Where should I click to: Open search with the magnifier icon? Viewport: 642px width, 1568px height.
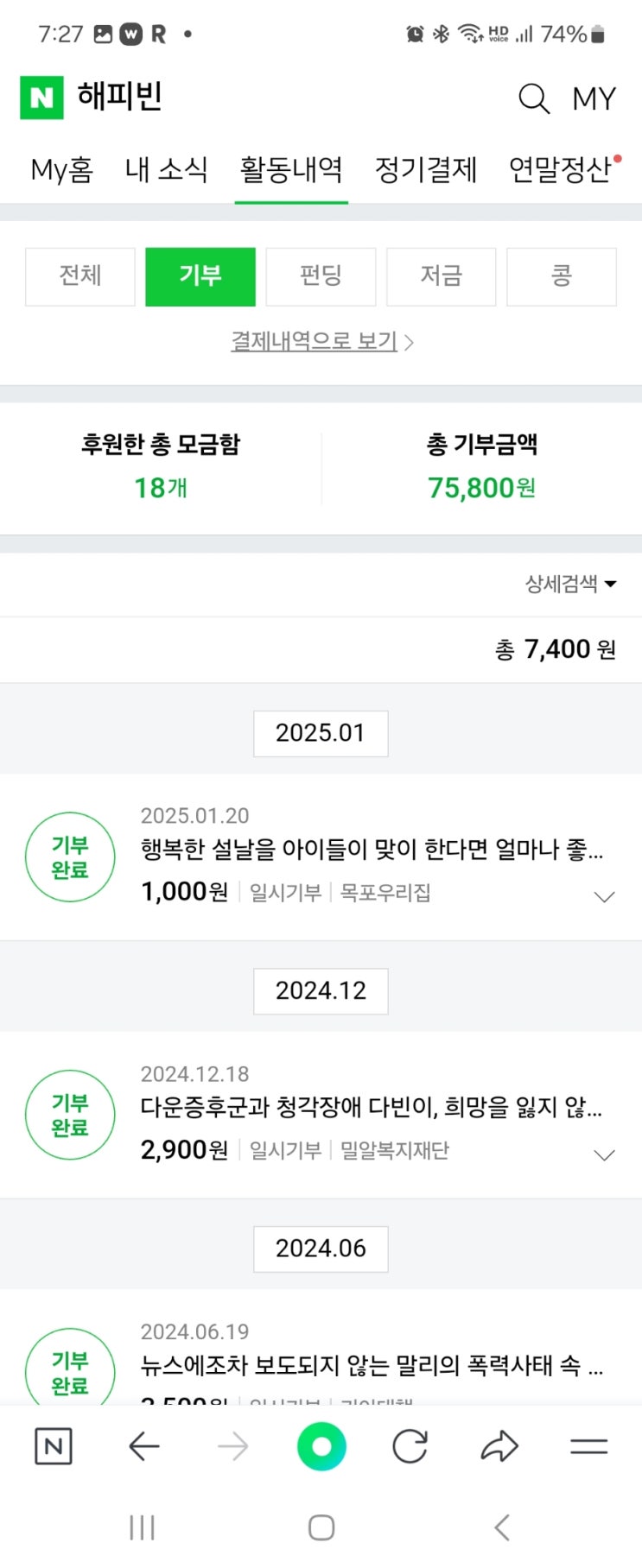coord(533,98)
